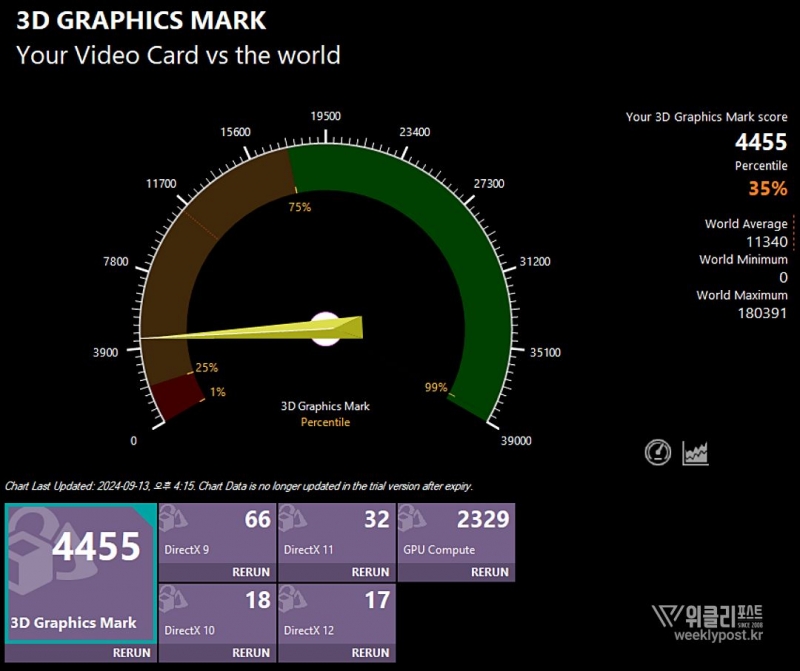Select the 3D Graphics Mark 4455 score tile

click(x=80, y=572)
